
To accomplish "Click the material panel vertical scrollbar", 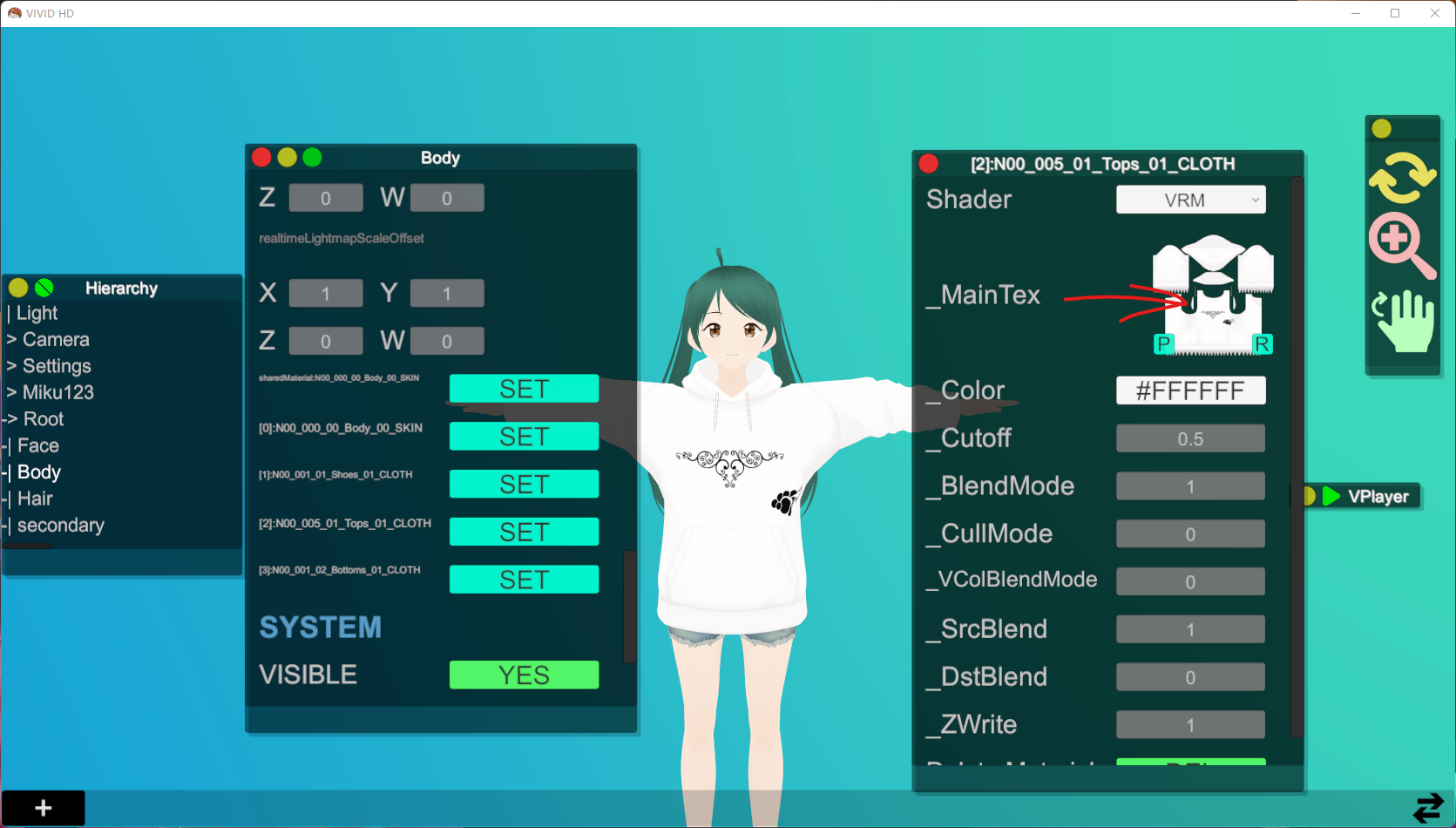I will pyautogui.click(x=1297, y=458).
